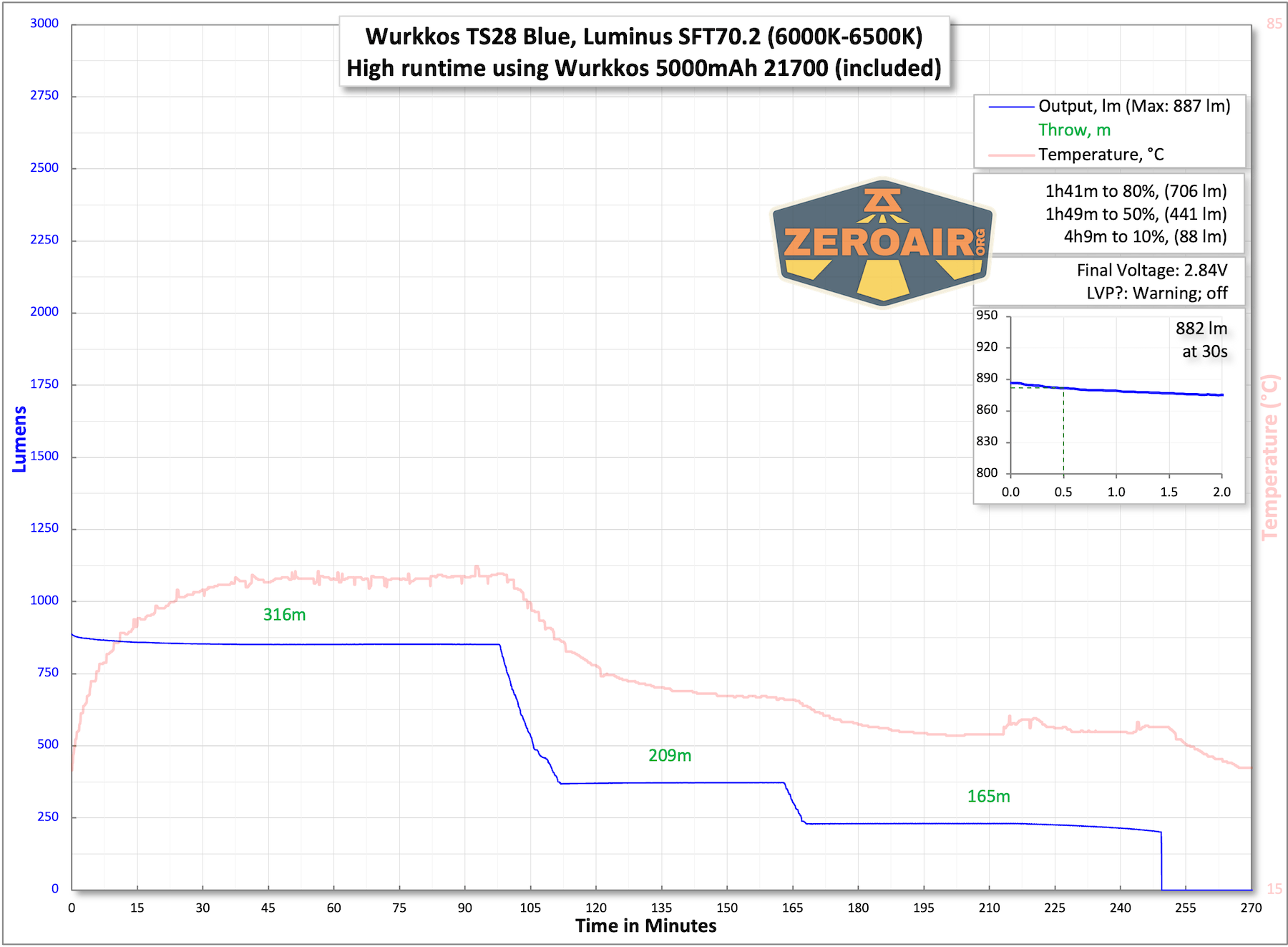This screenshot has width=1288, height=947.
Task: Click the 2000 lumens axis label
Action: click(x=44, y=312)
